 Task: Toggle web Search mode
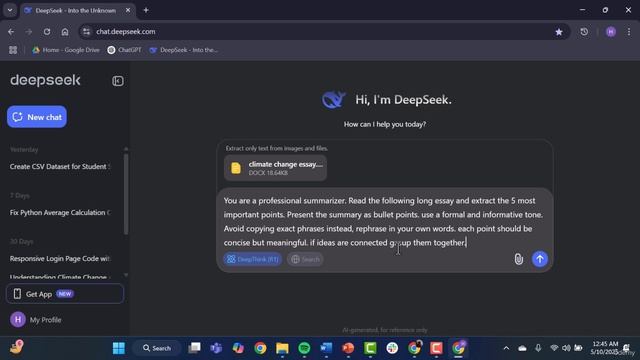point(305,259)
